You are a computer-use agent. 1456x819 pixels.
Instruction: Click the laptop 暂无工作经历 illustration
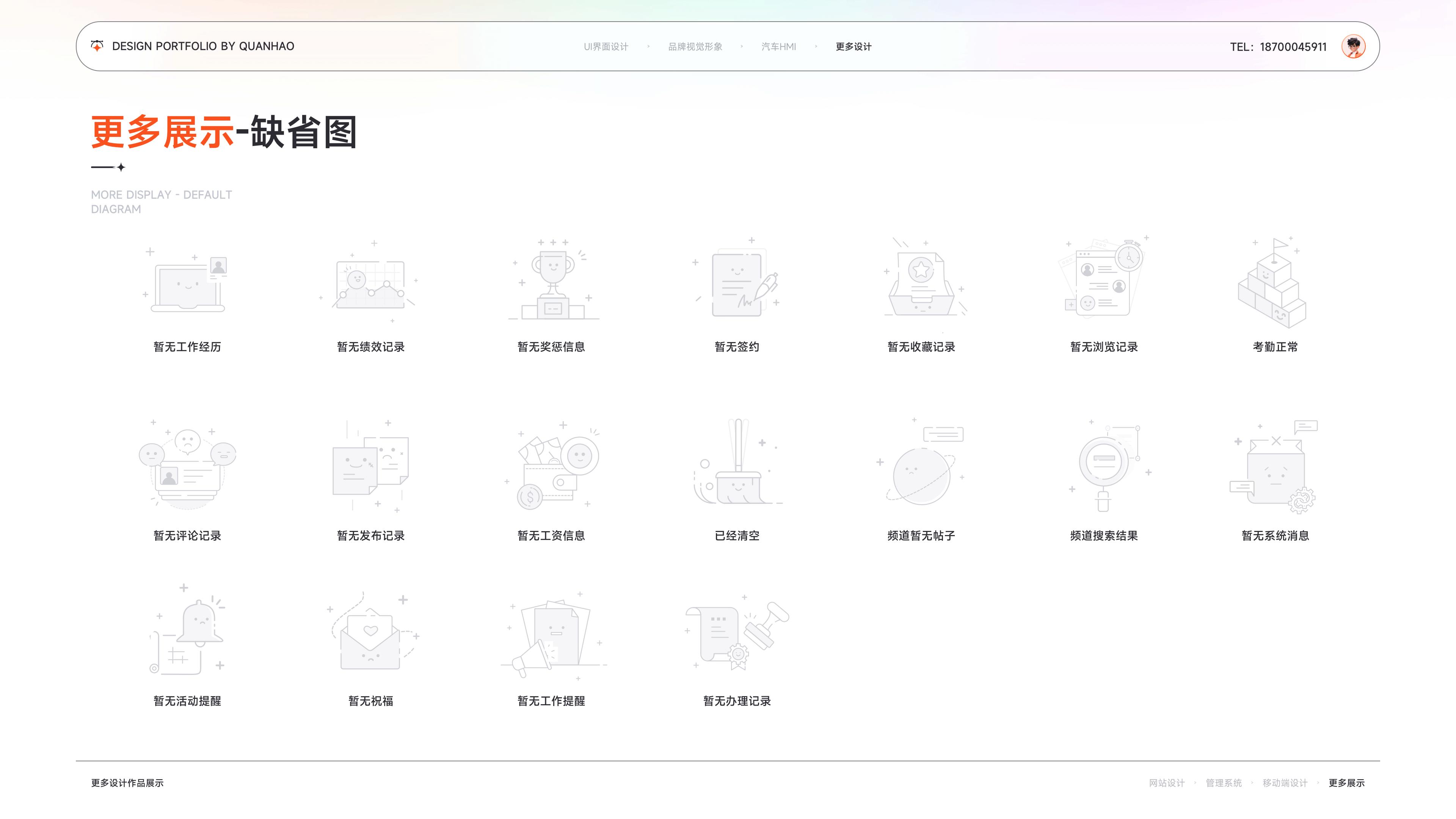(187, 282)
